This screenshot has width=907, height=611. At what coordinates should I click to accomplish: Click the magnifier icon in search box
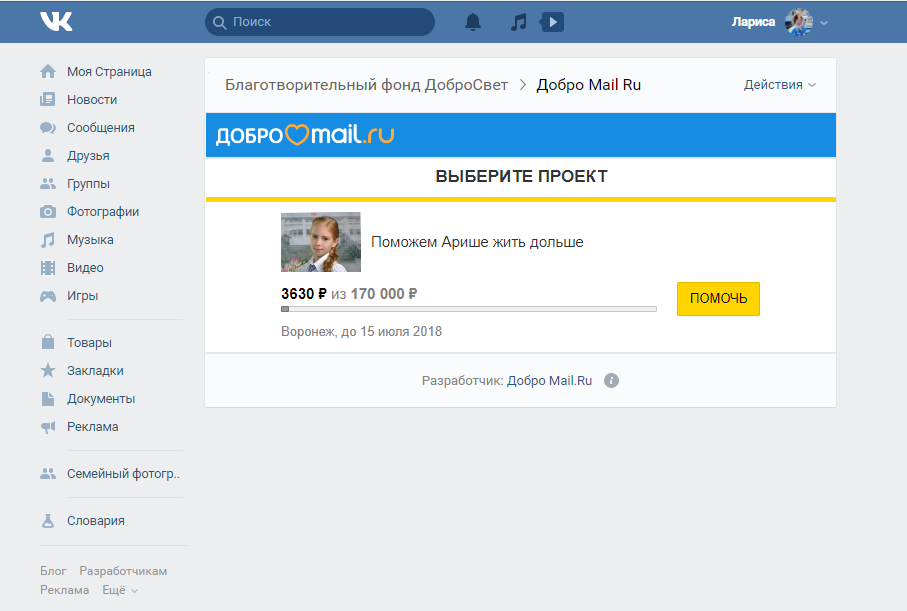(219, 23)
